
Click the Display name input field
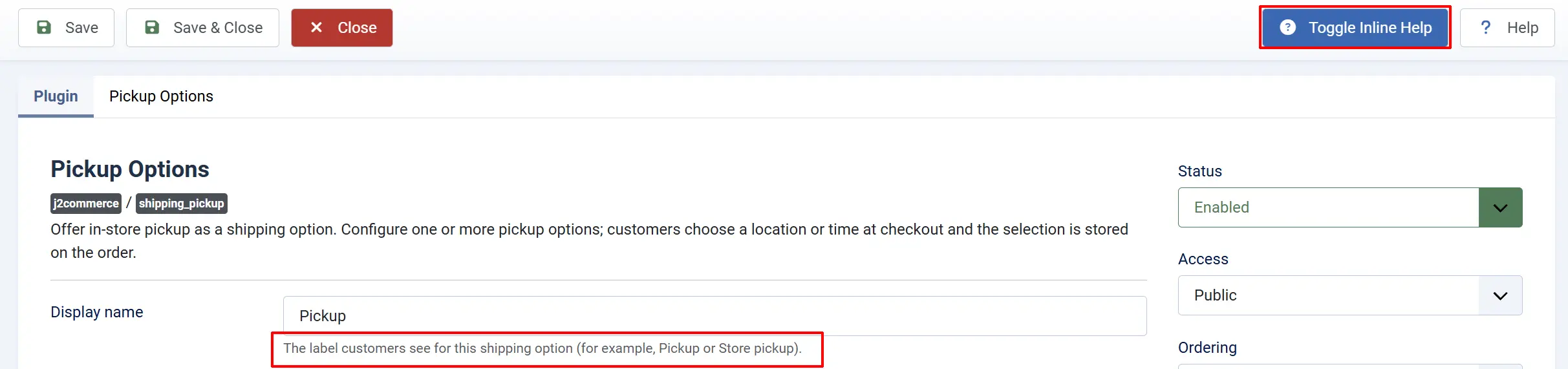(x=714, y=316)
